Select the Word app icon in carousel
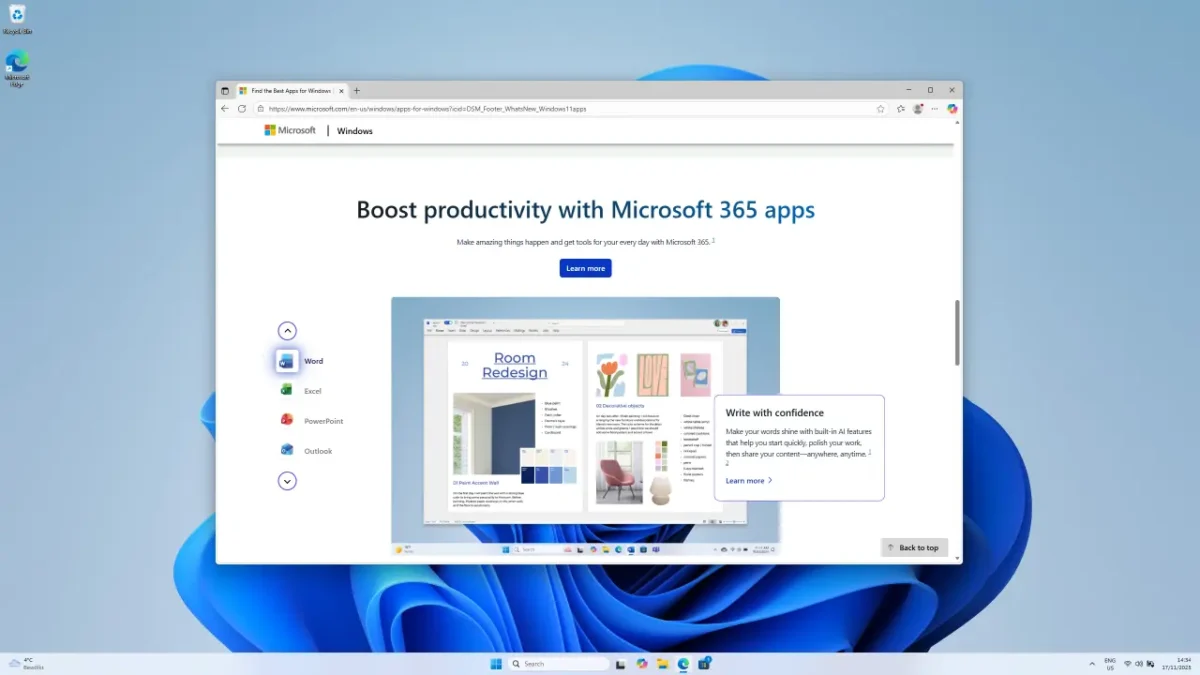Image resolution: width=1200 pixels, height=675 pixels. (x=287, y=361)
